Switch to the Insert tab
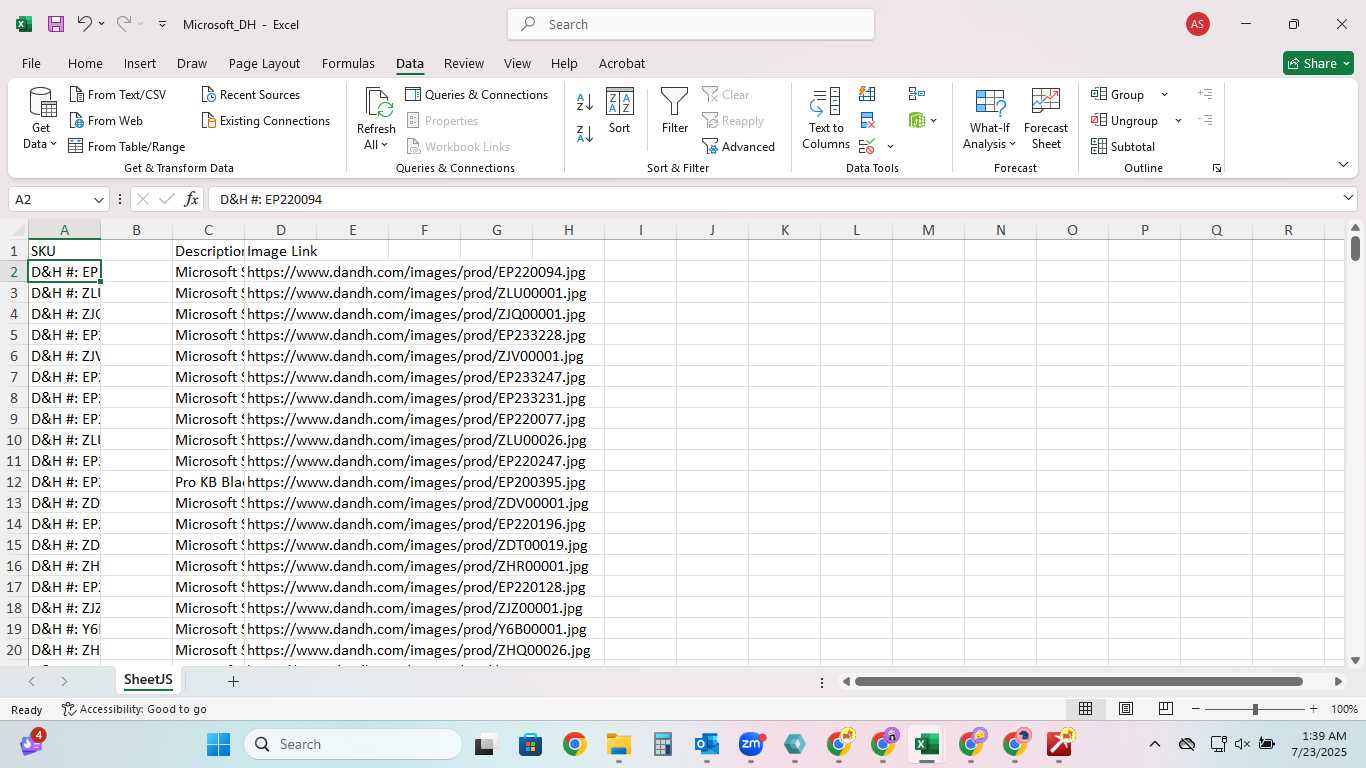 pos(140,63)
